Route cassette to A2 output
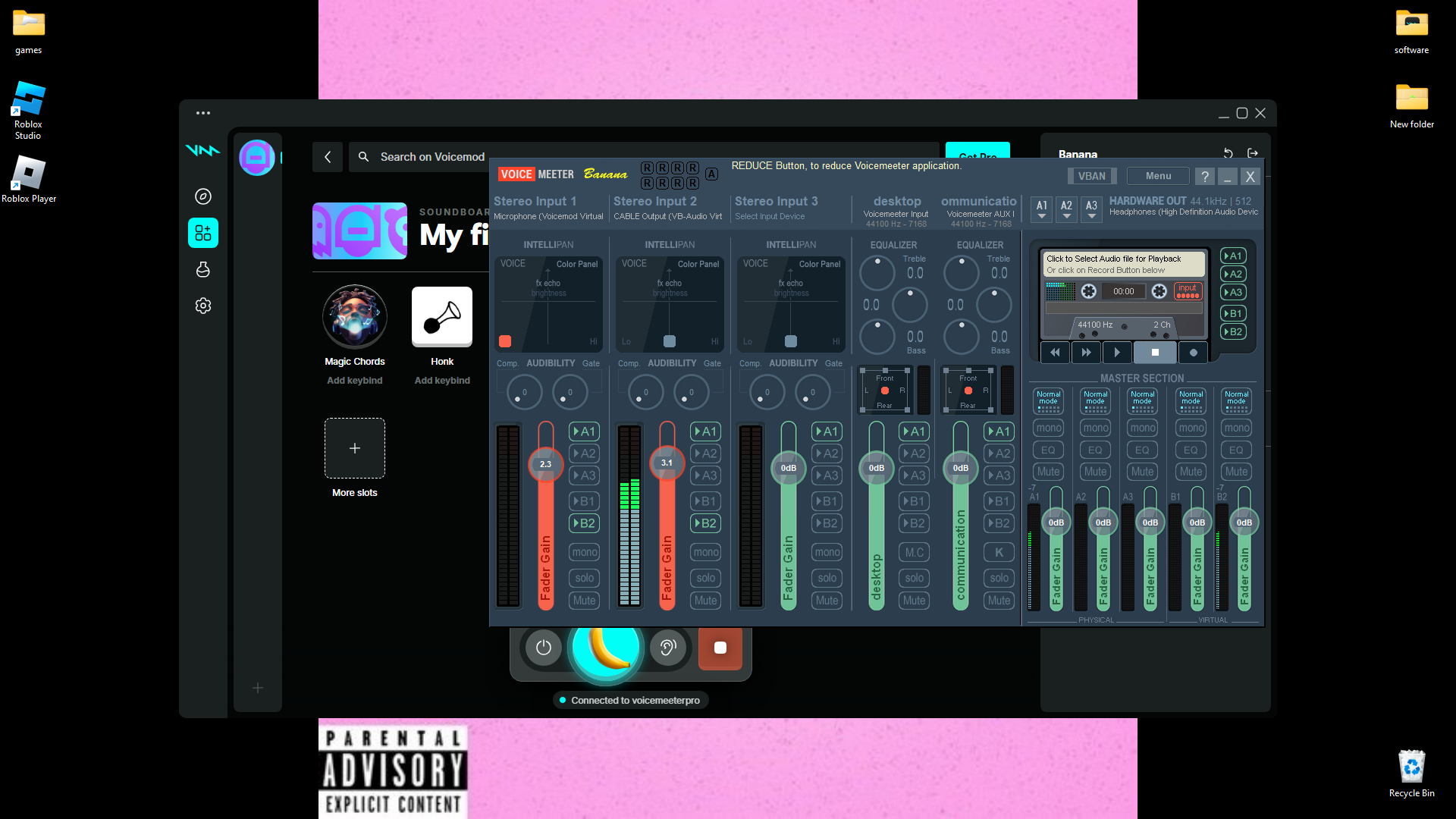 (1233, 275)
